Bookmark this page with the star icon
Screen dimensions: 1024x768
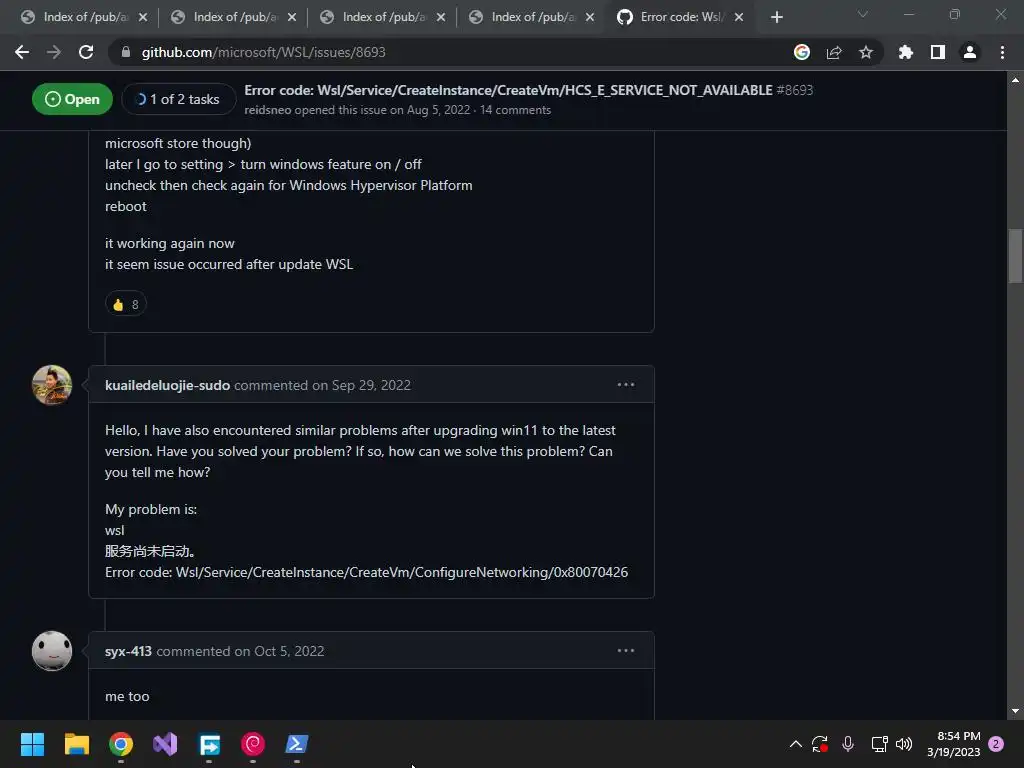865,52
